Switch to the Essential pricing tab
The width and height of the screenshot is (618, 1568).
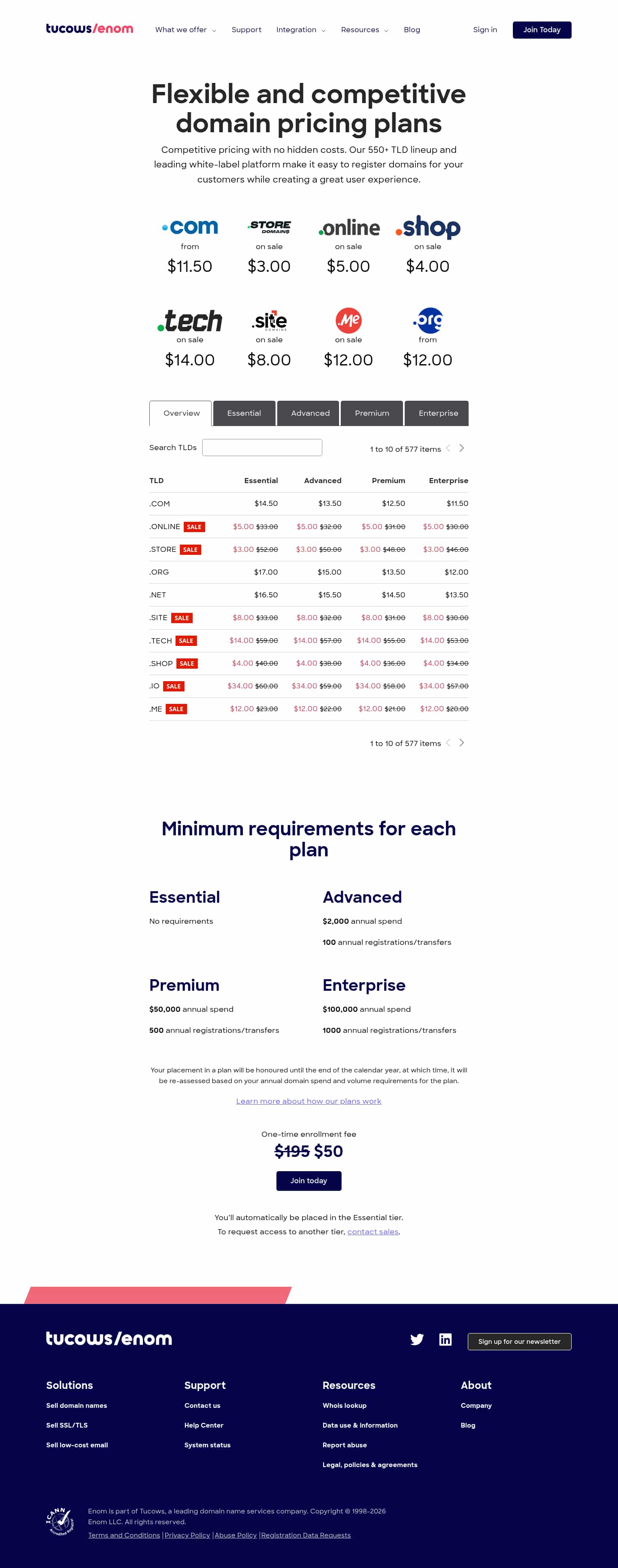[x=244, y=413]
